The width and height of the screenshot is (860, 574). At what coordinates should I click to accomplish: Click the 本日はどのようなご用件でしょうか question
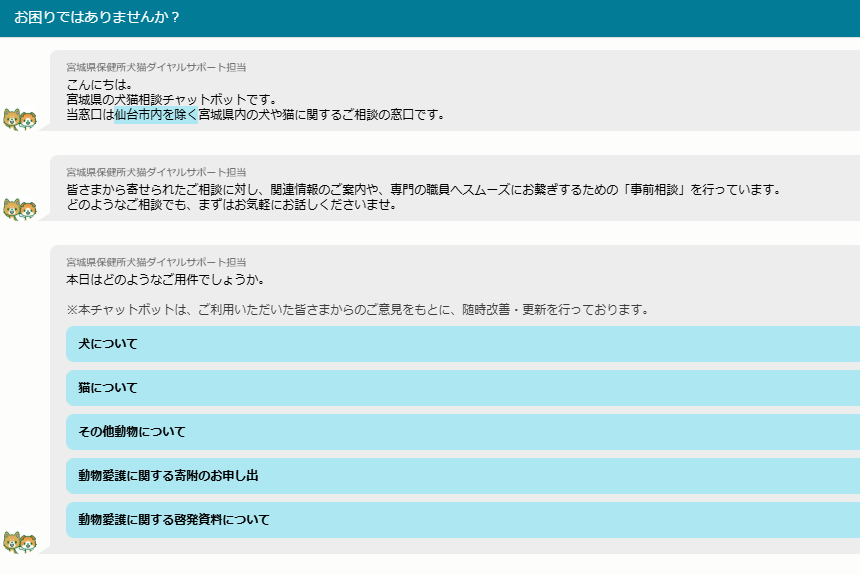coord(165,279)
